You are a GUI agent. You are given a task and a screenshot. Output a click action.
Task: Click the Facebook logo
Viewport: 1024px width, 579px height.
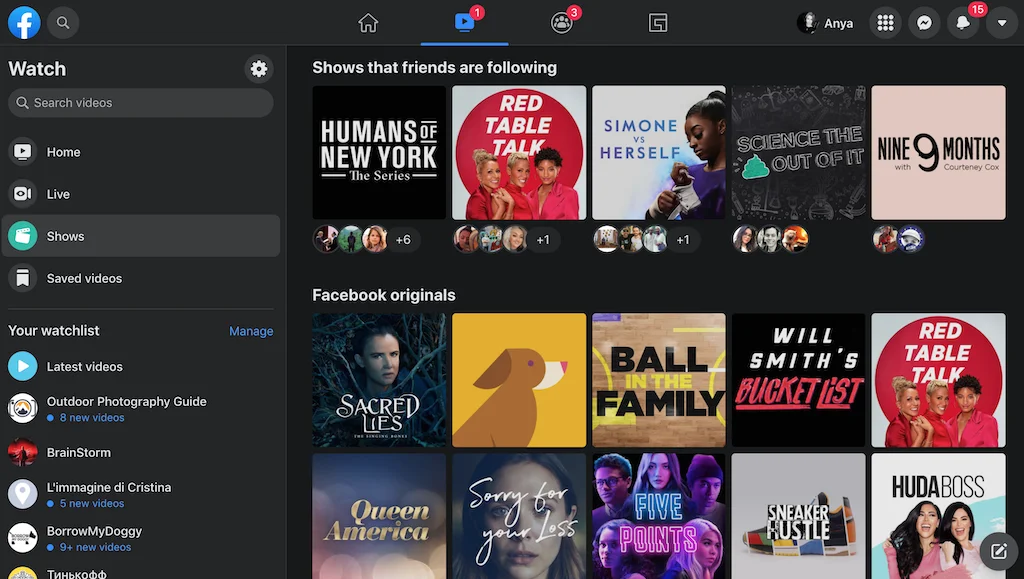coord(24,22)
